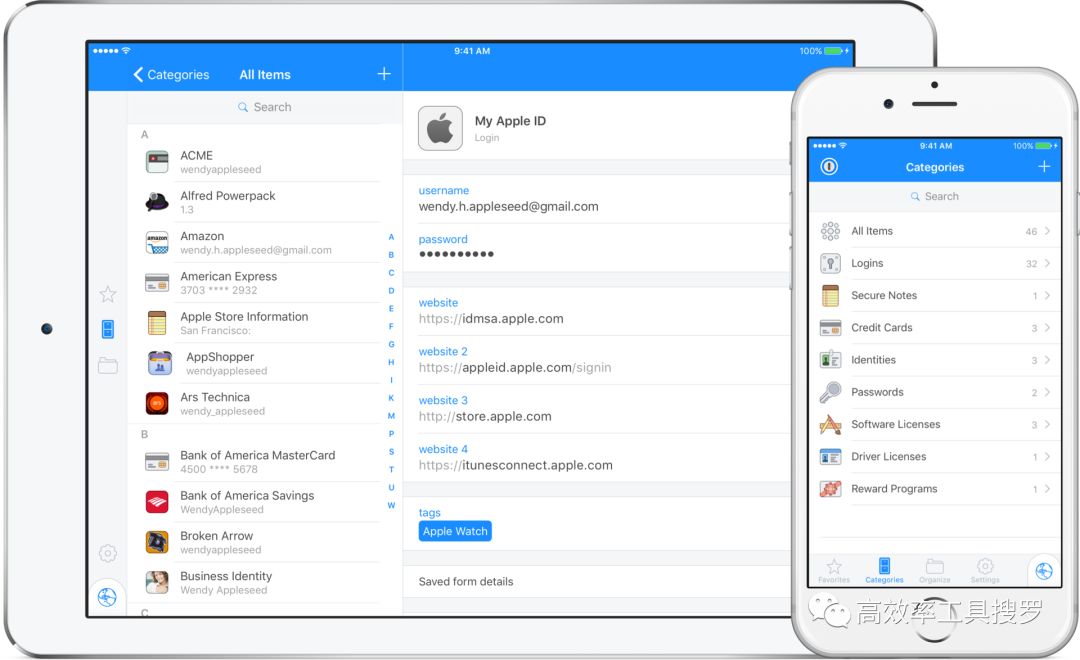The height and width of the screenshot is (660, 1080).
Task: Select Bank of America MasterCard icon
Action: (157, 462)
